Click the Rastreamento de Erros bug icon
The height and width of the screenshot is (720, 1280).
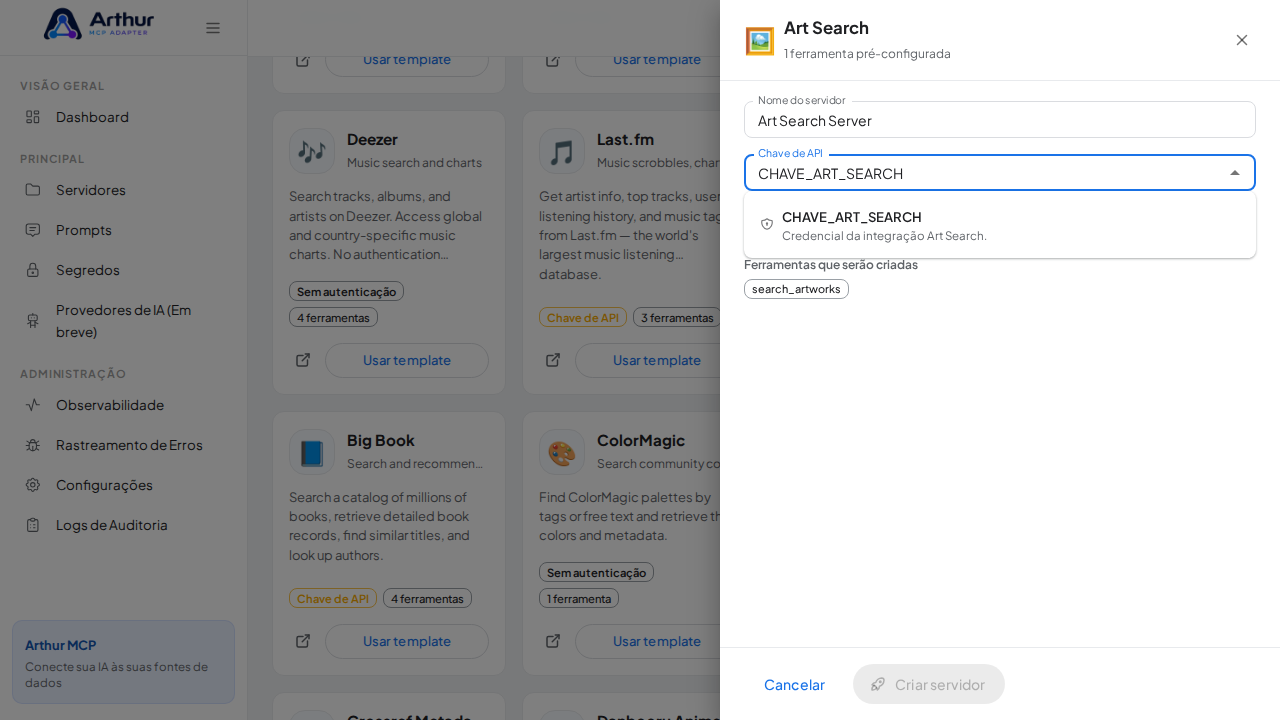[33, 445]
